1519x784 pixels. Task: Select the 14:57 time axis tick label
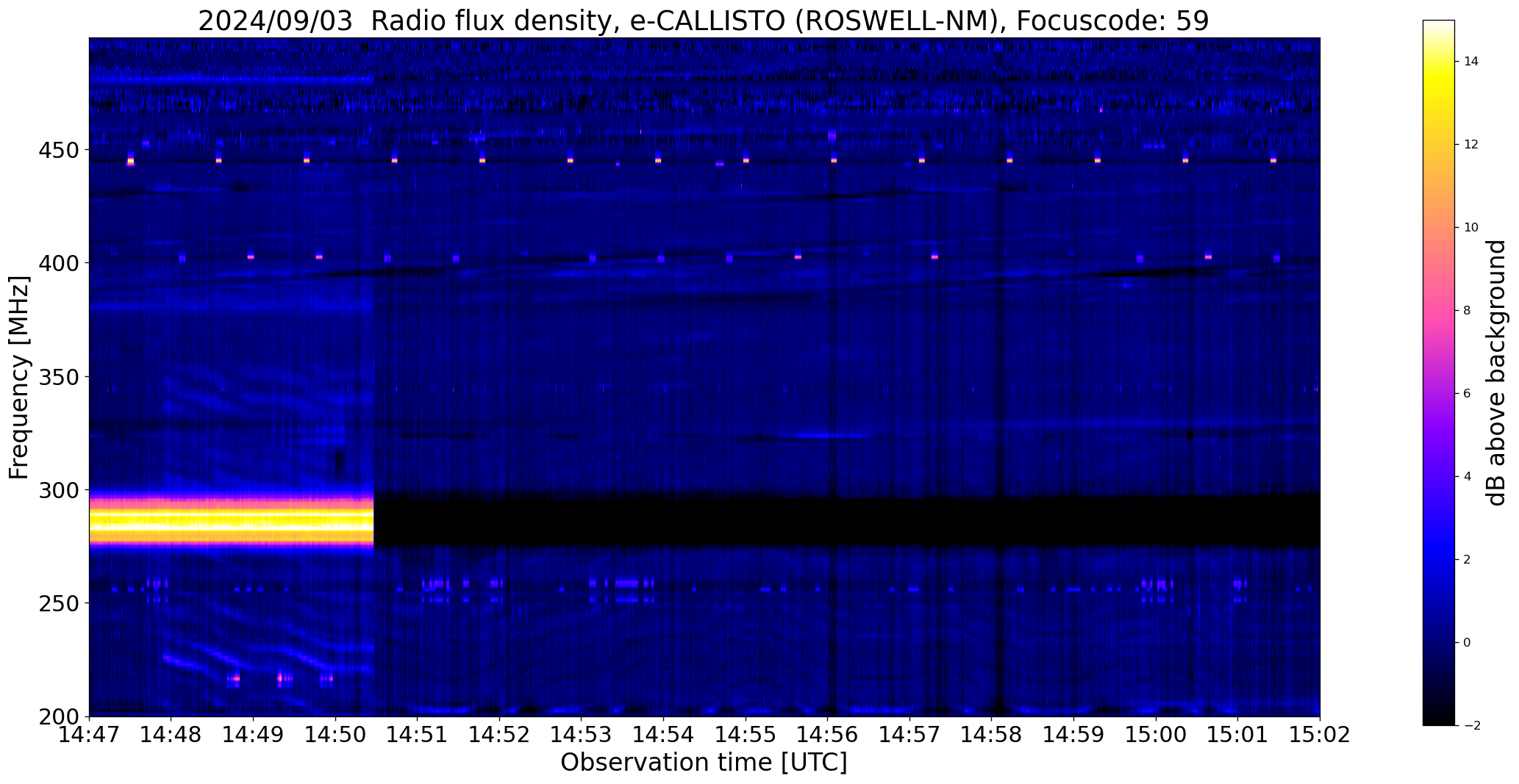[910, 735]
